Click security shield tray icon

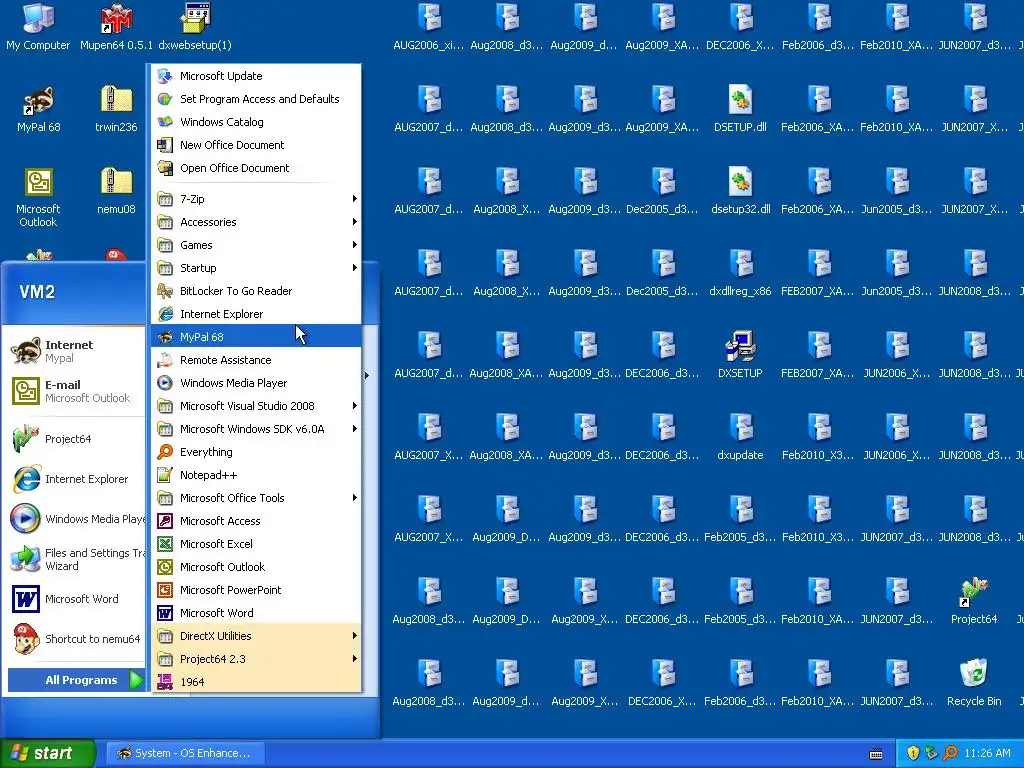coord(913,753)
